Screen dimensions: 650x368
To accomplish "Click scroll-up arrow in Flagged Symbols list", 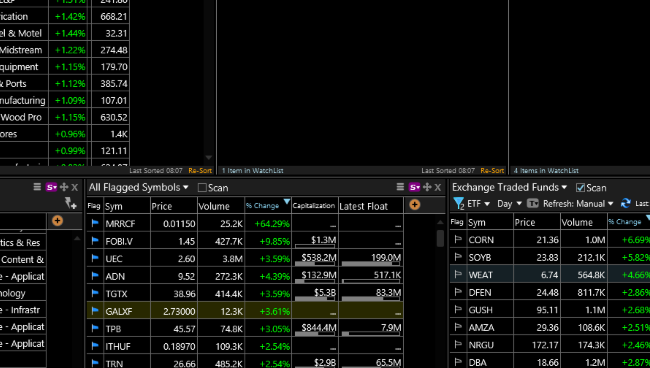I will pyautogui.click(x=440, y=223).
